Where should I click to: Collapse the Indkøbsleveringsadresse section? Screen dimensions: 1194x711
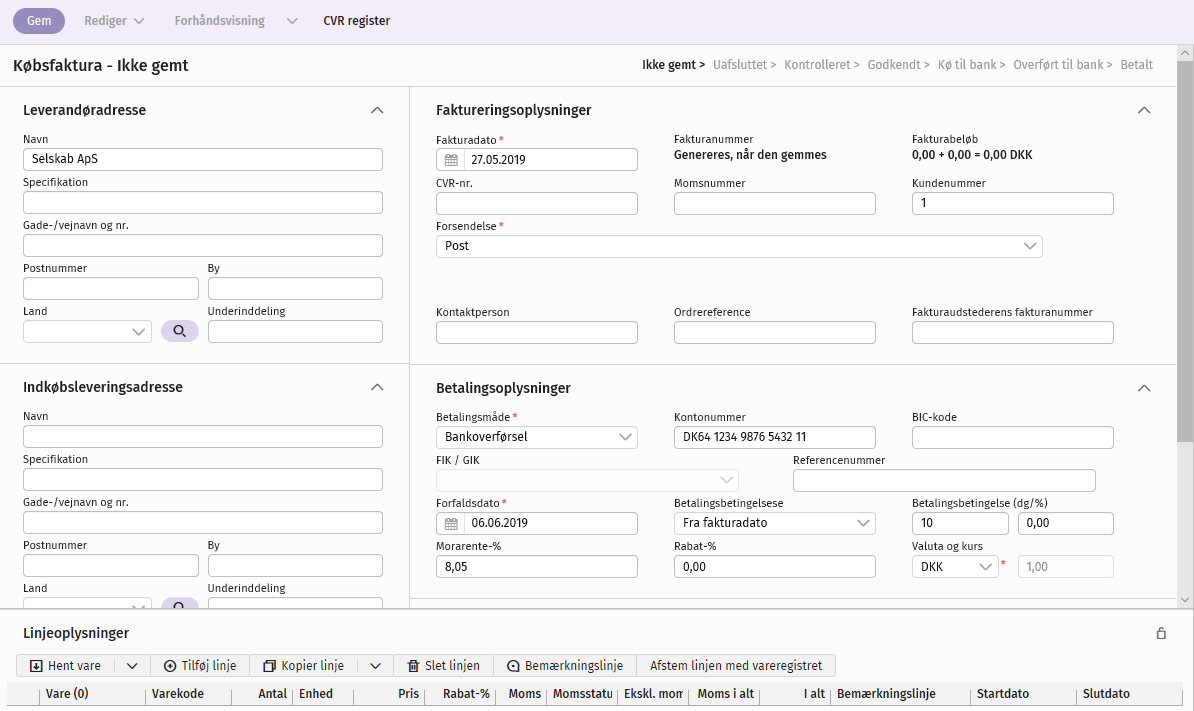pyautogui.click(x=377, y=387)
